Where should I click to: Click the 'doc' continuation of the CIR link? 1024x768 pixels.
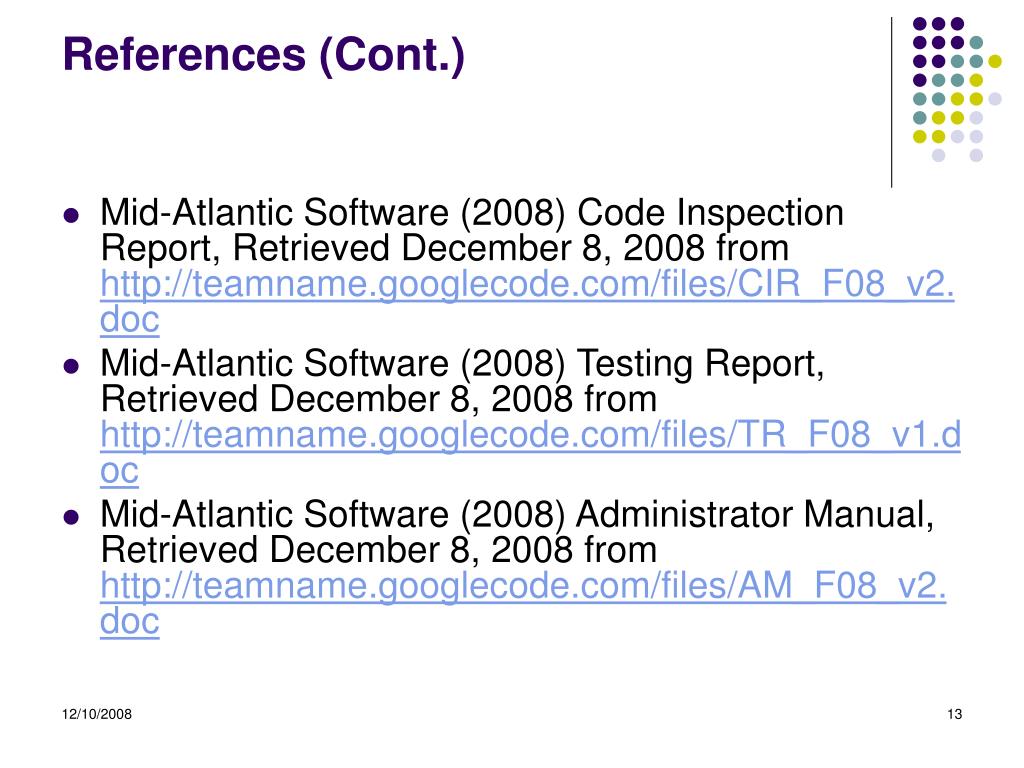(x=129, y=319)
